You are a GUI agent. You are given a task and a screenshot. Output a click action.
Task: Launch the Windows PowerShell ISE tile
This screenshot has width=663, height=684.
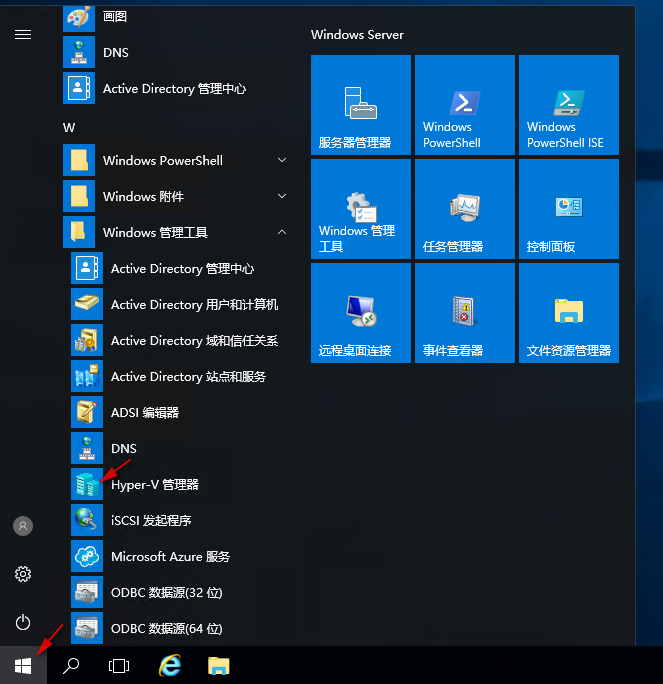click(569, 105)
